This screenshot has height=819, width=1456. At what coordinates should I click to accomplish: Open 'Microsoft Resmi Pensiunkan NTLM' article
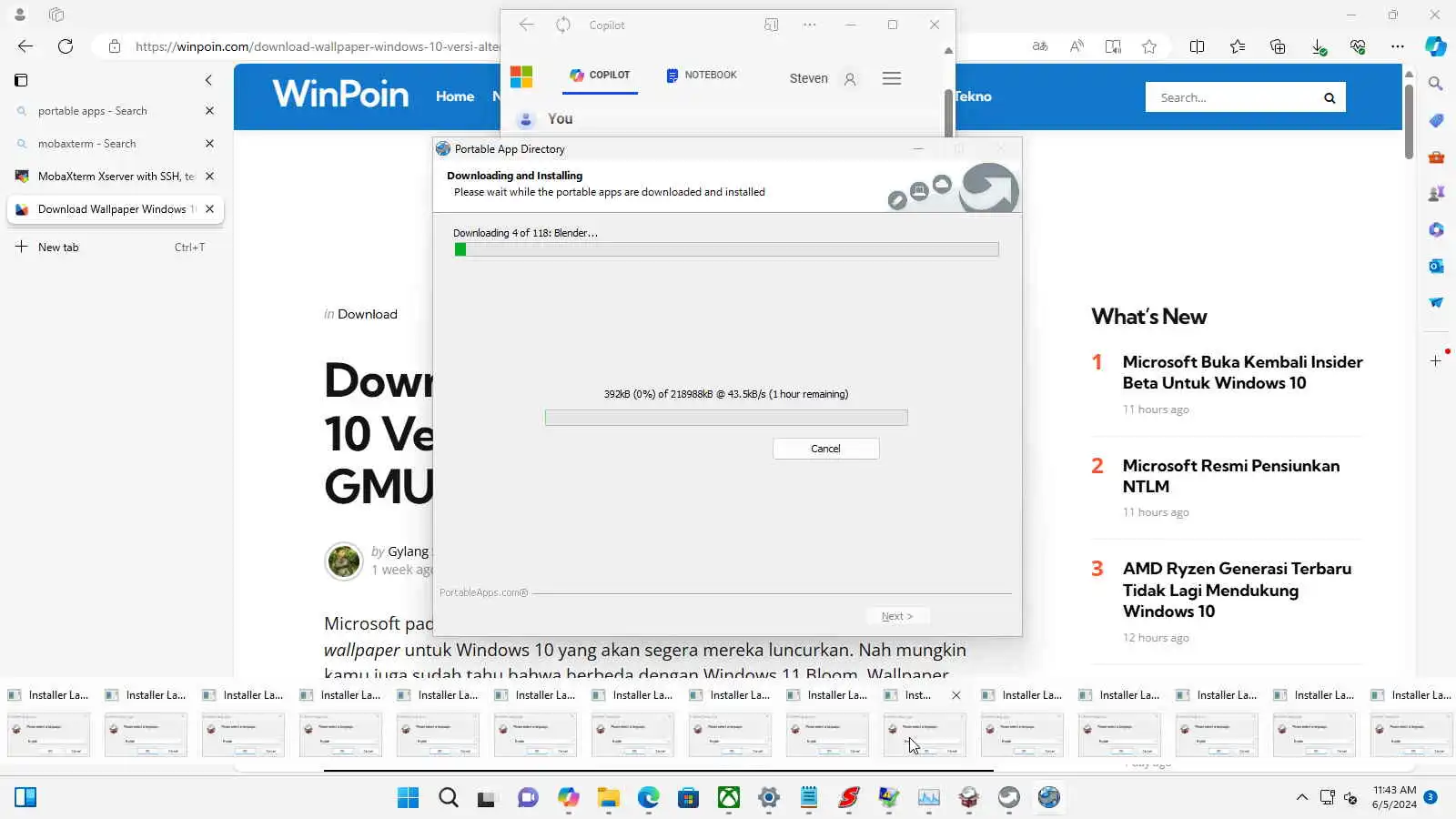pyautogui.click(x=1230, y=476)
